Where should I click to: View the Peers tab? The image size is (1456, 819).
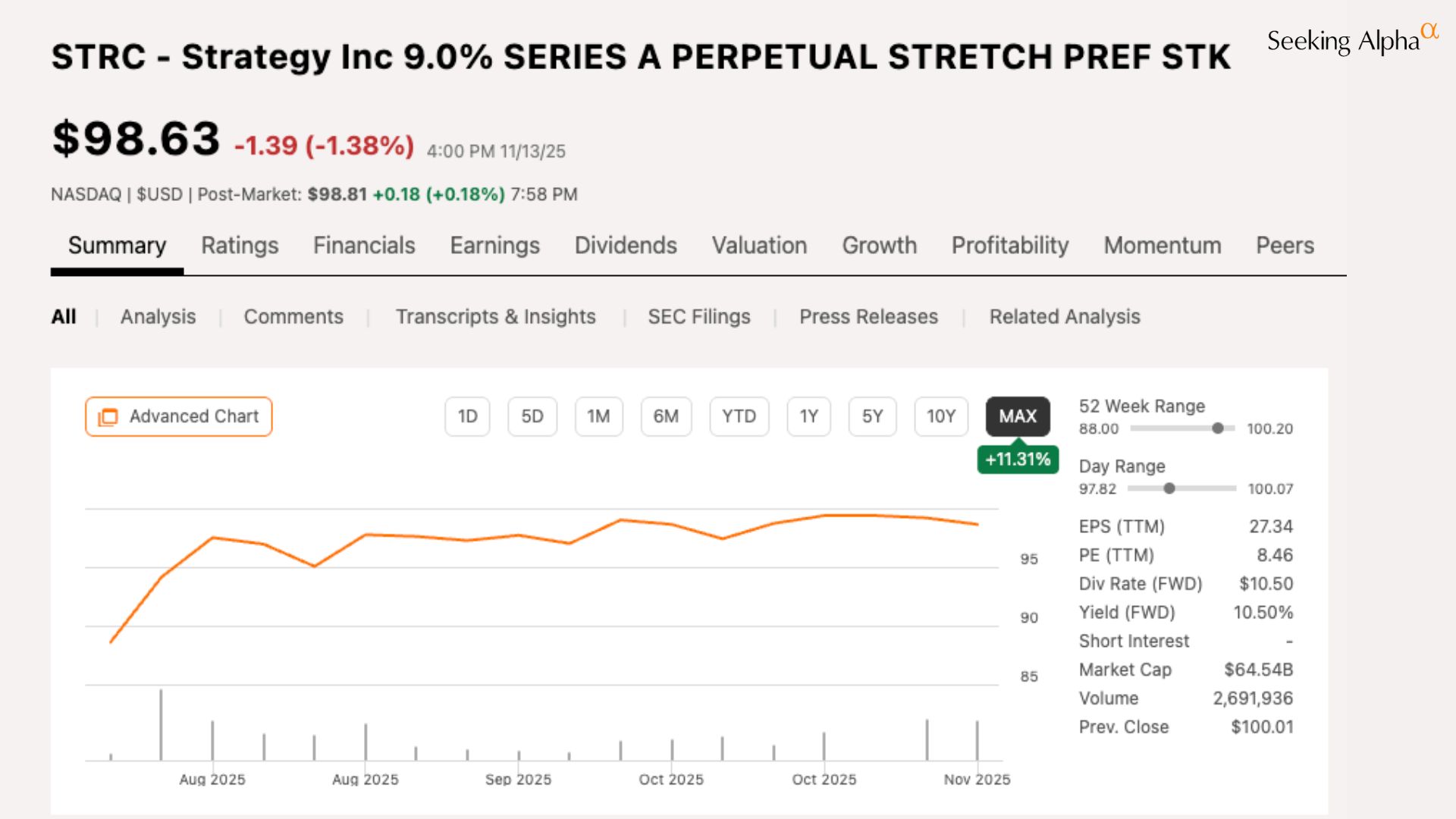[x=1285, y=246]
